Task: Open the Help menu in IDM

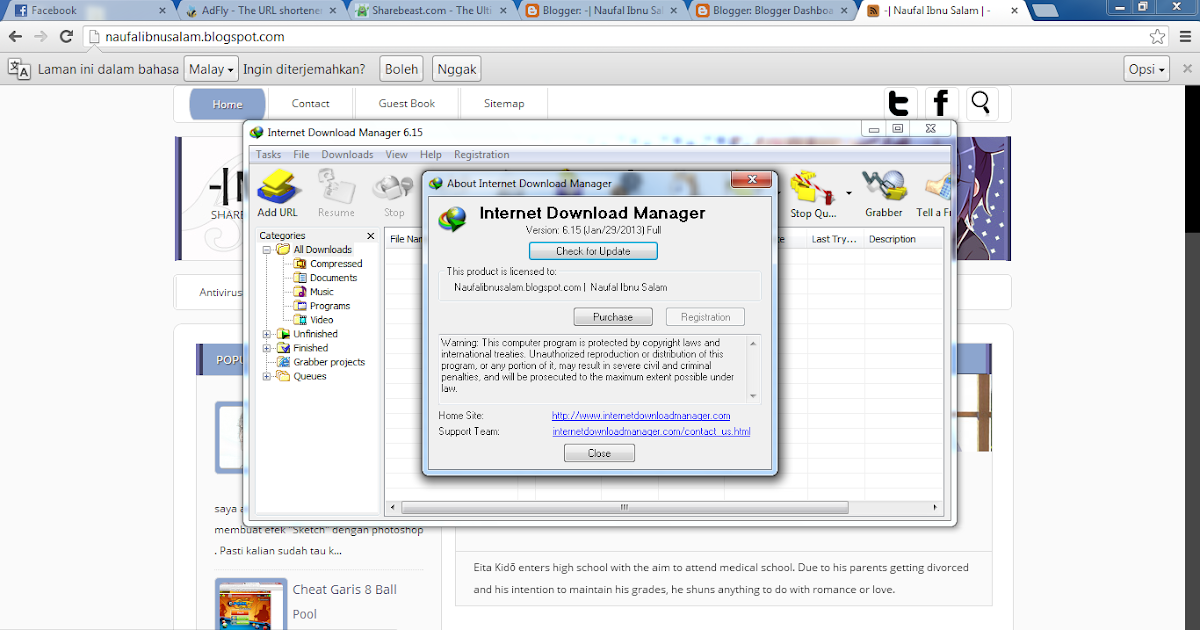Action: [x=431, y=154]
